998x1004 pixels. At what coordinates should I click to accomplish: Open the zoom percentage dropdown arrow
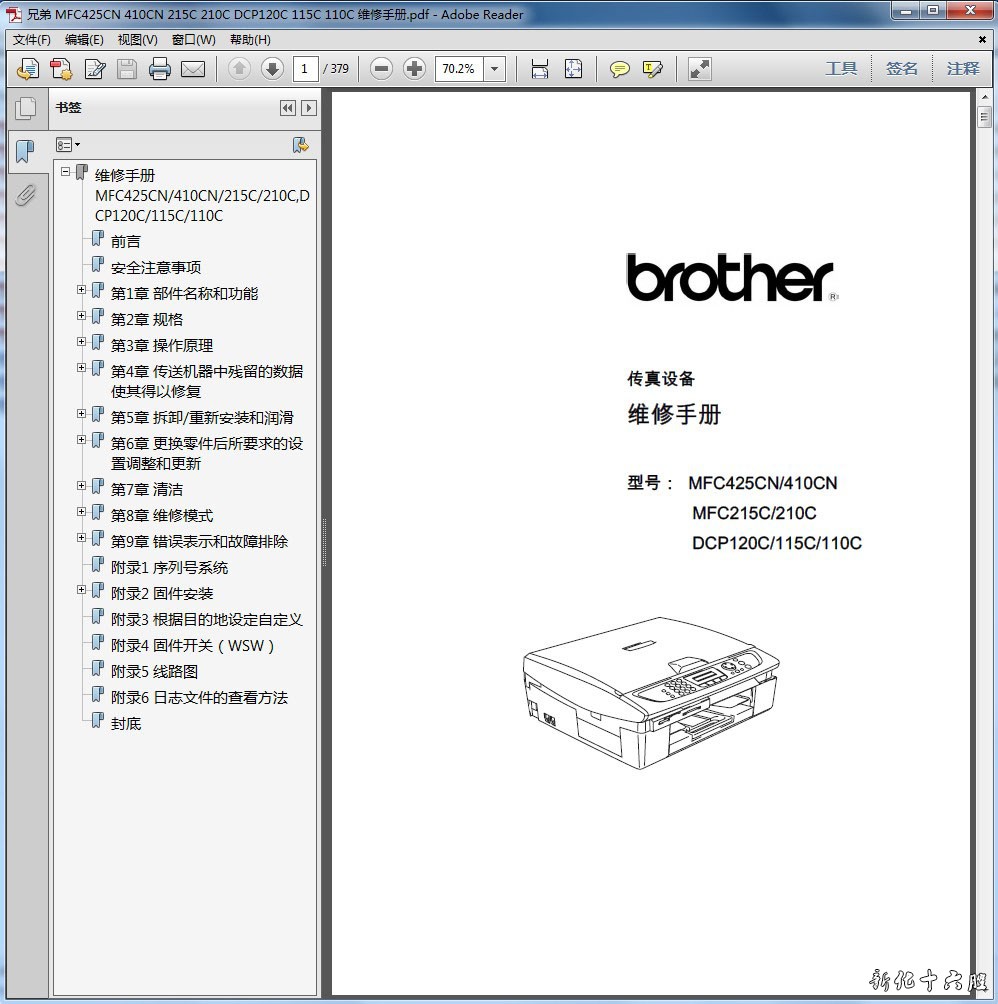click(494, 69)
